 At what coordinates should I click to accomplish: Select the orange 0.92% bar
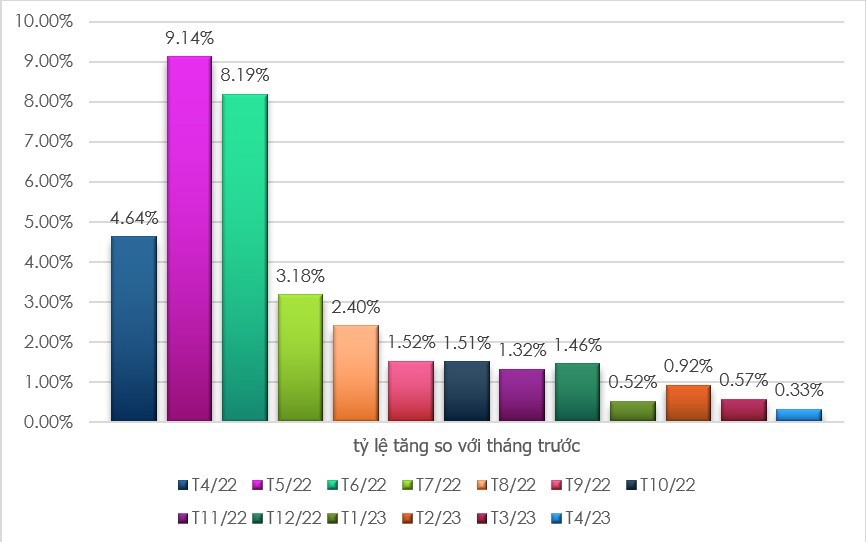688,403
